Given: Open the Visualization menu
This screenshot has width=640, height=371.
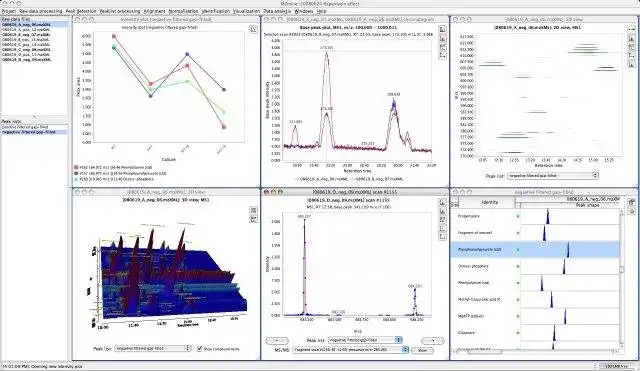Looking at the screenshot, I should click(x=246, y=11).
